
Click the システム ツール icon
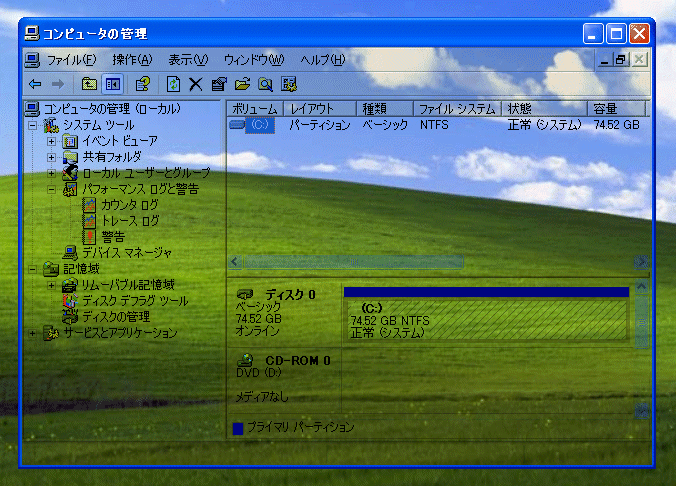tap(51, 125)
